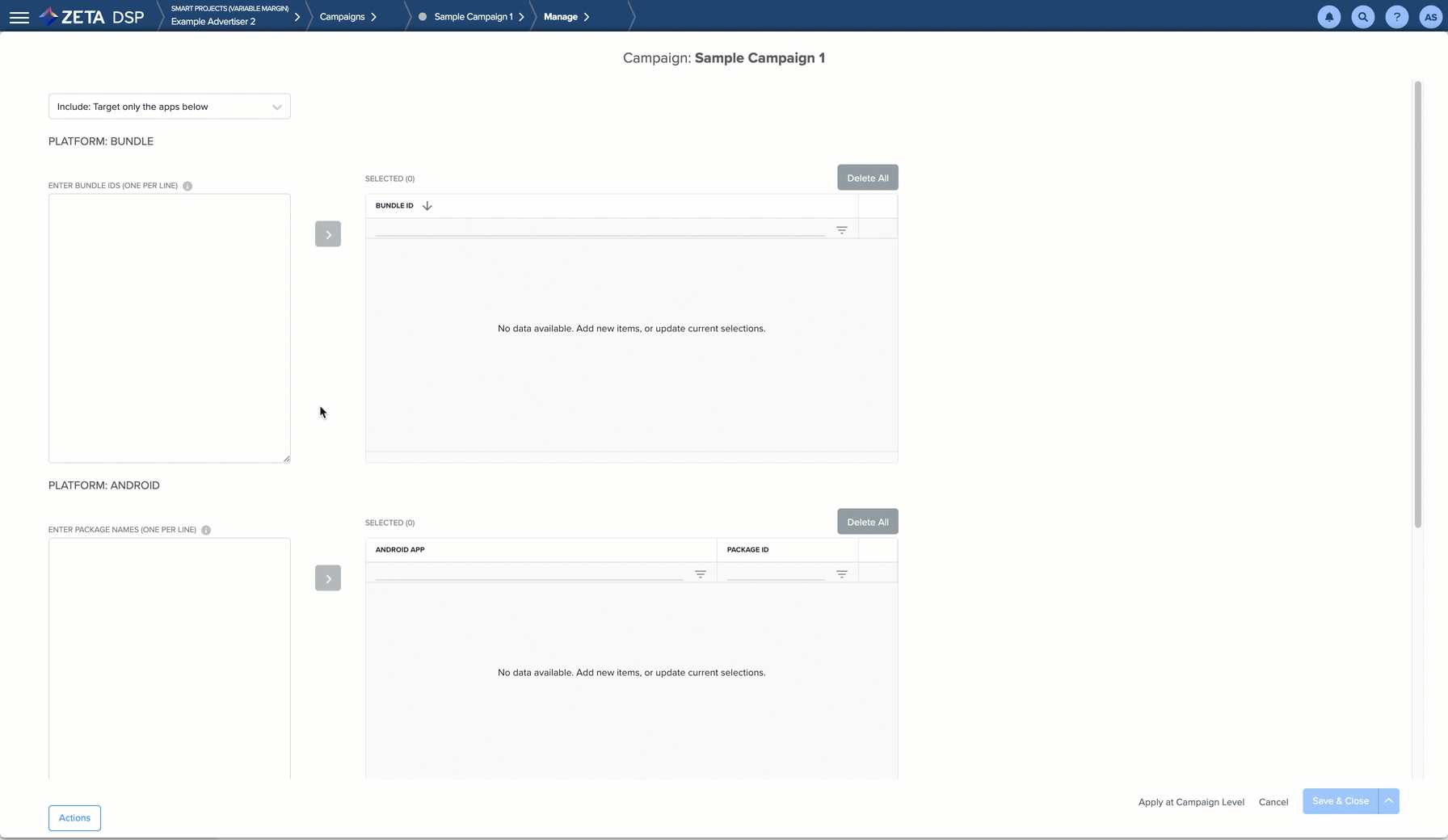The height and width of the screenshot is (840, 1448).
Task: Click Delete All for Bundle selections
Action: tap(867, 178)
